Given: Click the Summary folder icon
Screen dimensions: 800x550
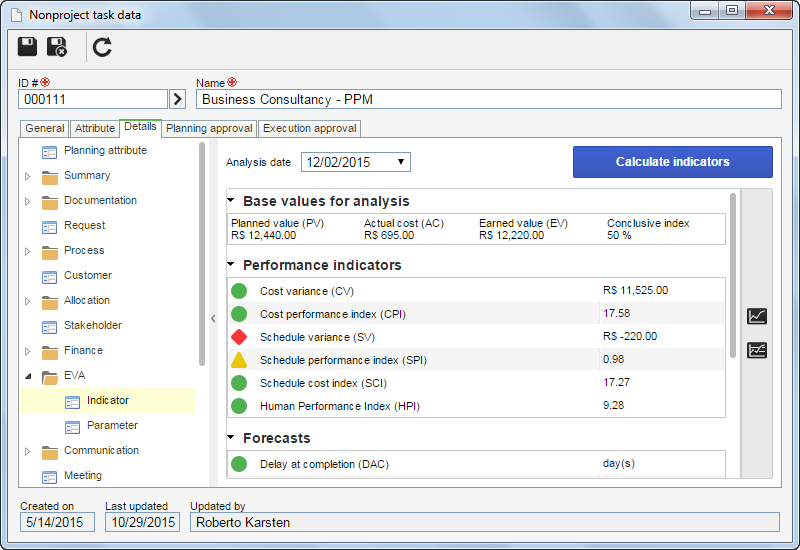Looking at the screenshot, I should (49, 177).
